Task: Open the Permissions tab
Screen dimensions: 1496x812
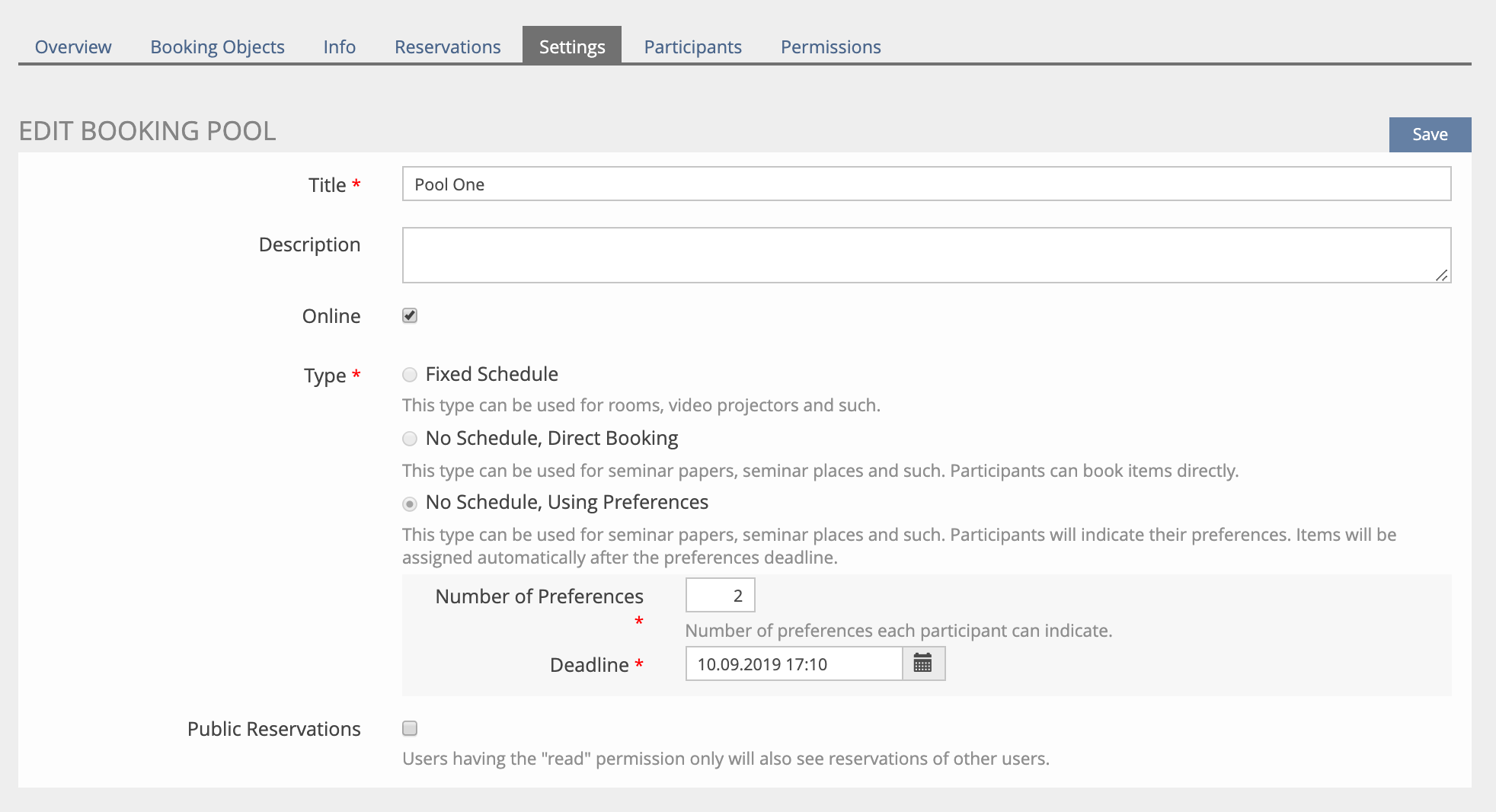Action: coord(830,46)
